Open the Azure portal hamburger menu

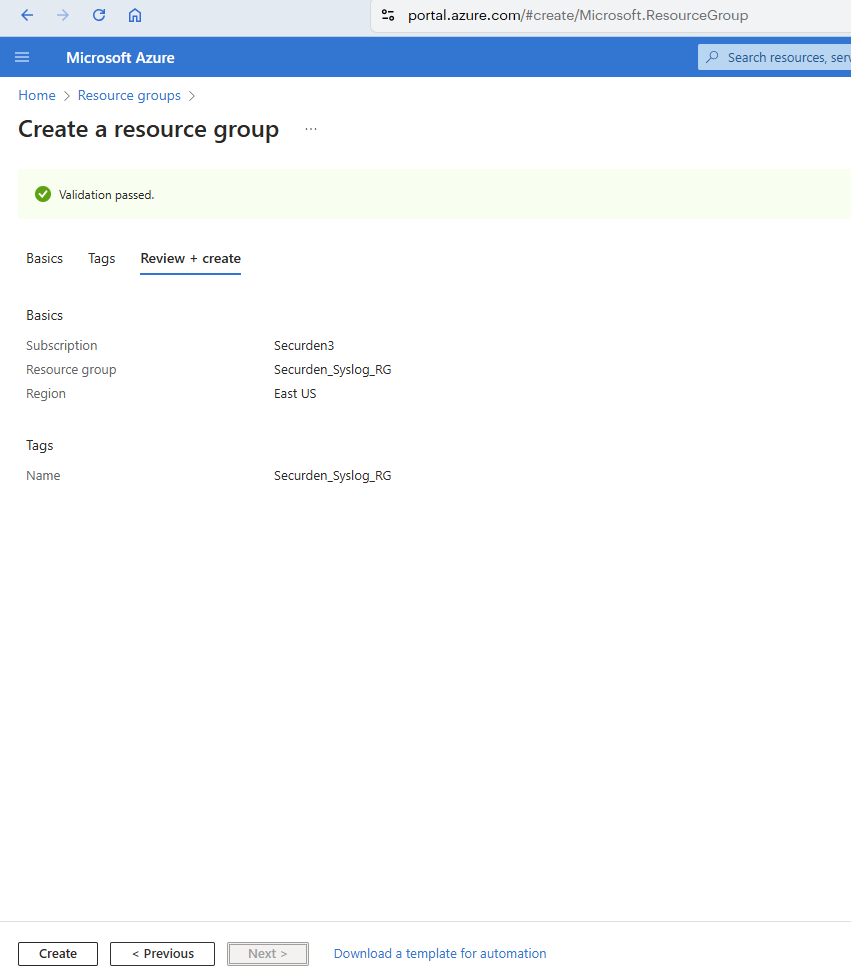(22, 57)
